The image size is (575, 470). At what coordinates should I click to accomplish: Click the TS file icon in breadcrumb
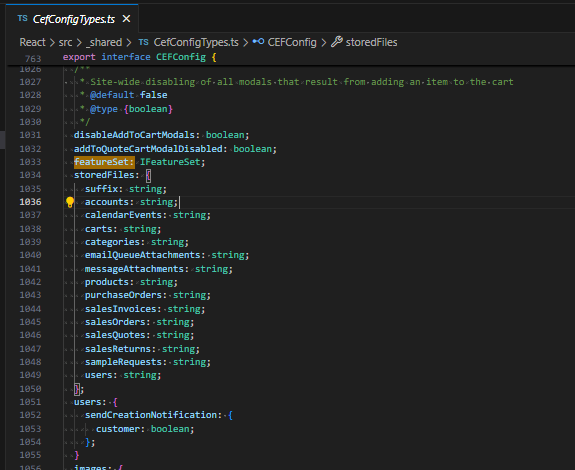(143, 42)
